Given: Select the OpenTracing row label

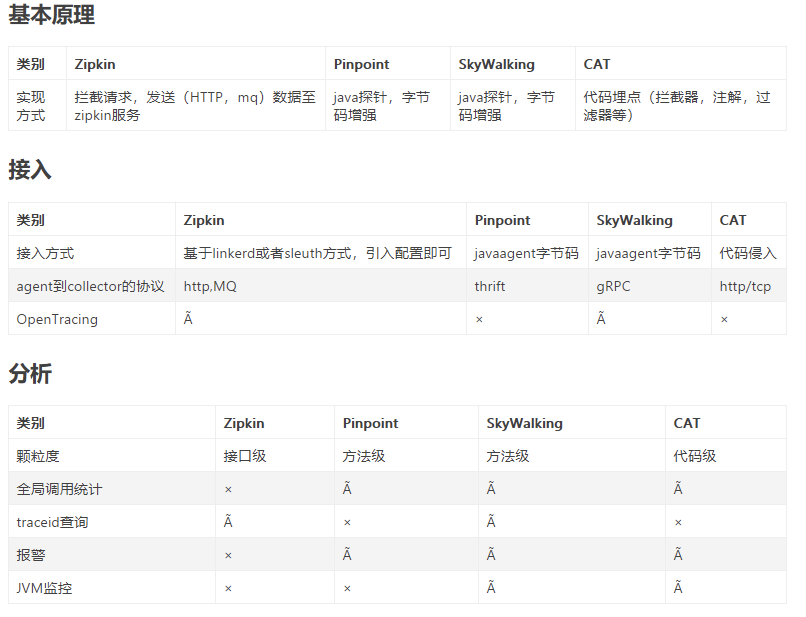Looking at the screenshot, I should click(57, 319).
